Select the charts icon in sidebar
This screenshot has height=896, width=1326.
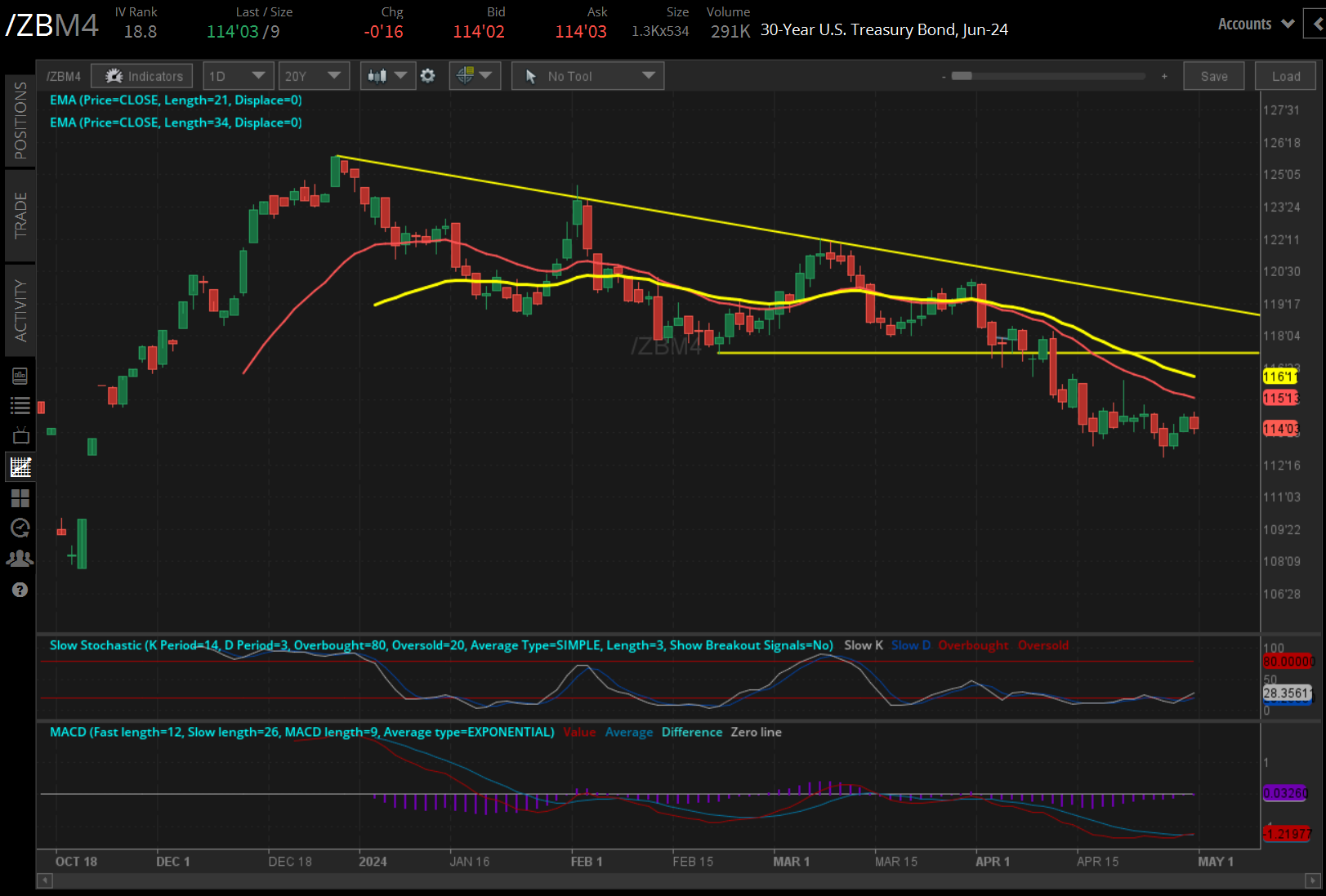[20, 467]
